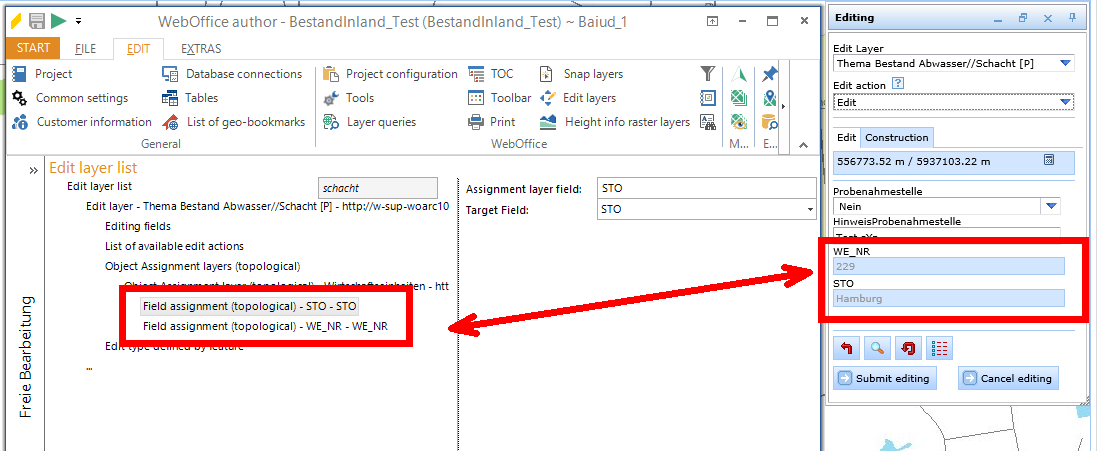
Task: Click the Assignment layer field input
Action: [705, 188]
